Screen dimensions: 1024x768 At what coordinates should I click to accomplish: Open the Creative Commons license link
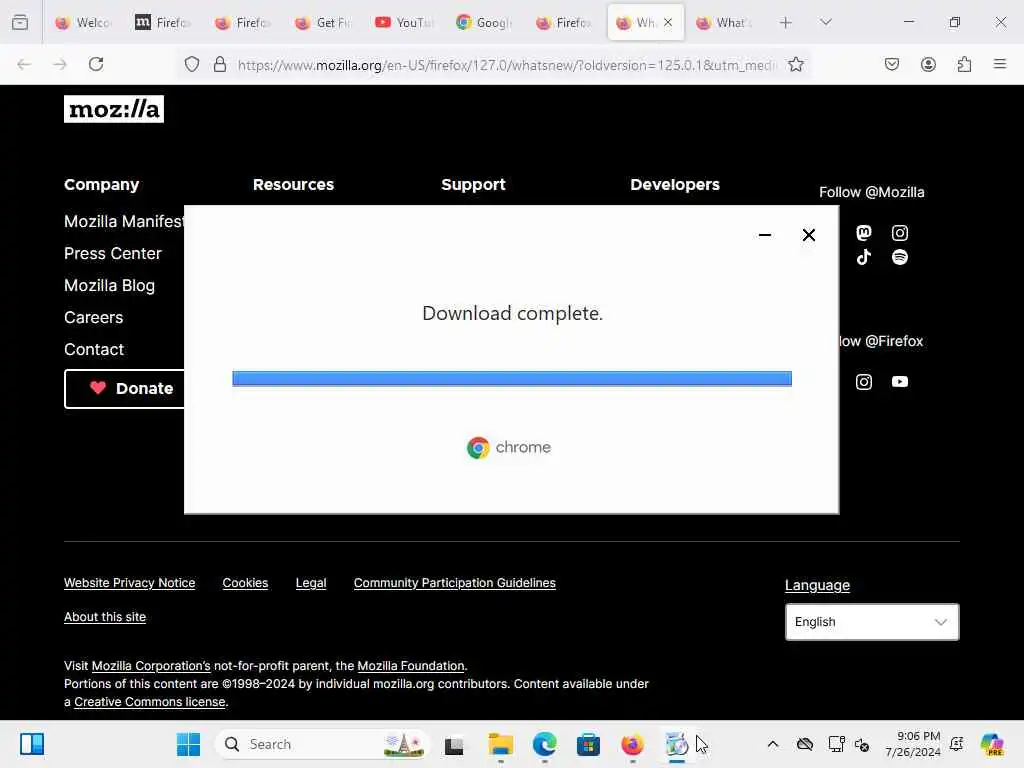coord(150,701)
